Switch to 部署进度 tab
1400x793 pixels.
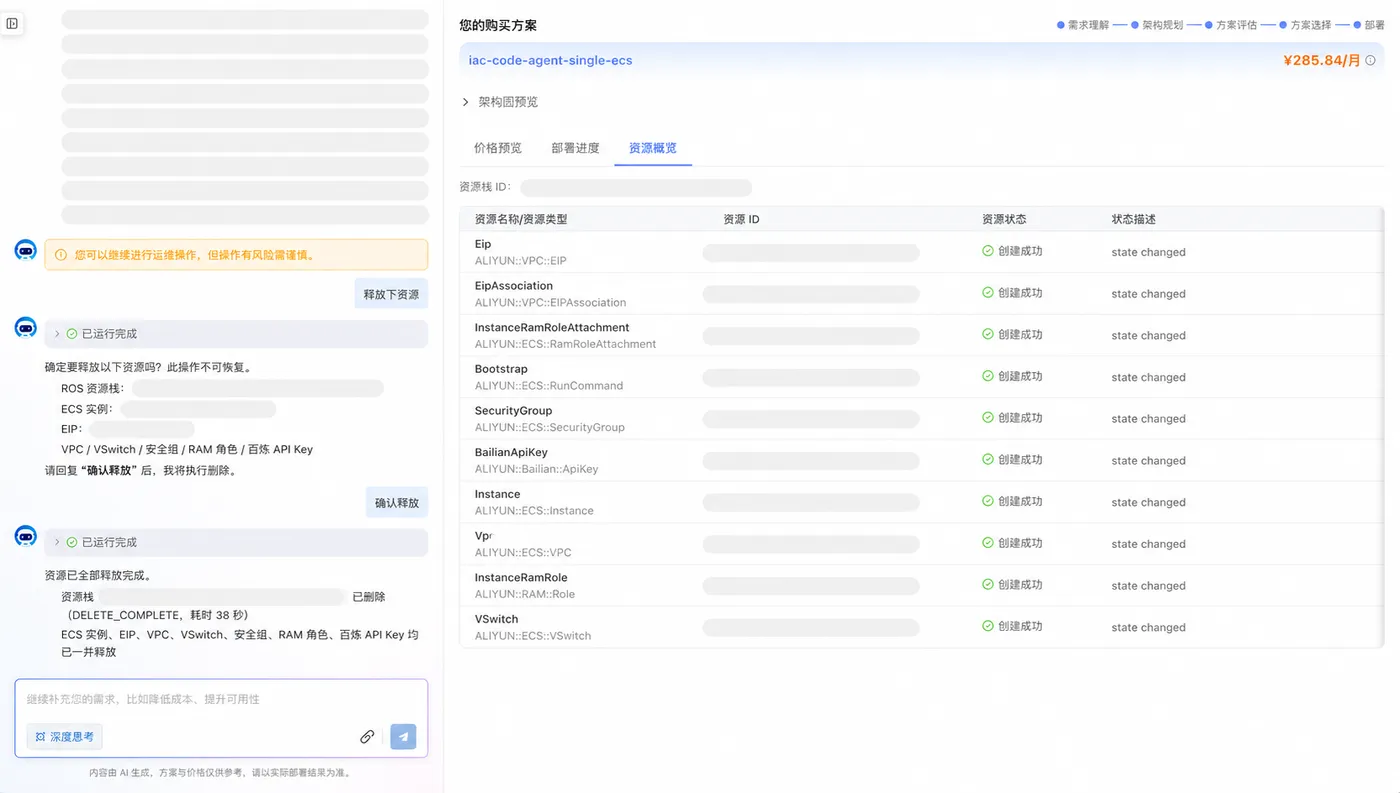(x=576, y=148)
